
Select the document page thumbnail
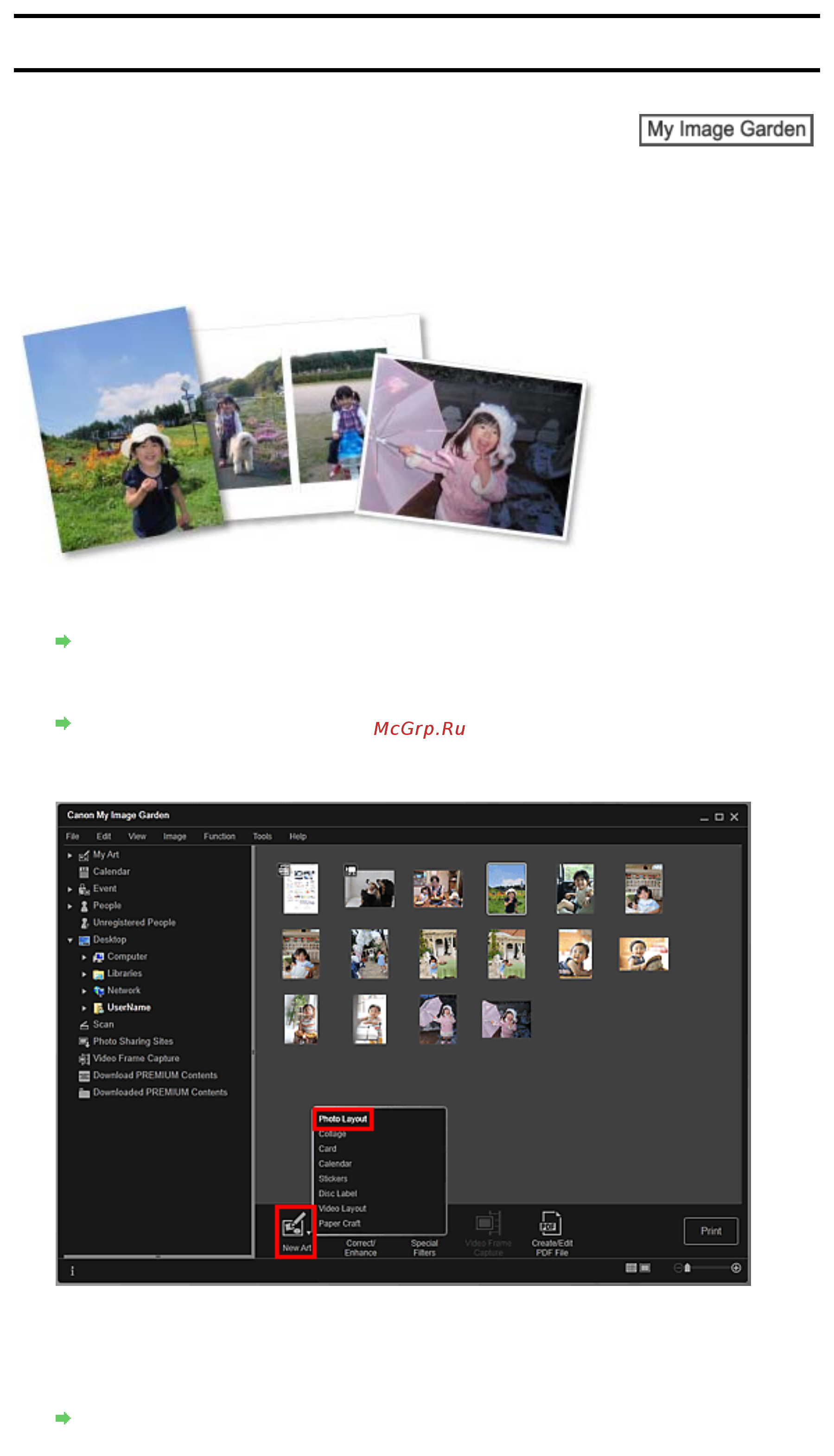[300, 889]
